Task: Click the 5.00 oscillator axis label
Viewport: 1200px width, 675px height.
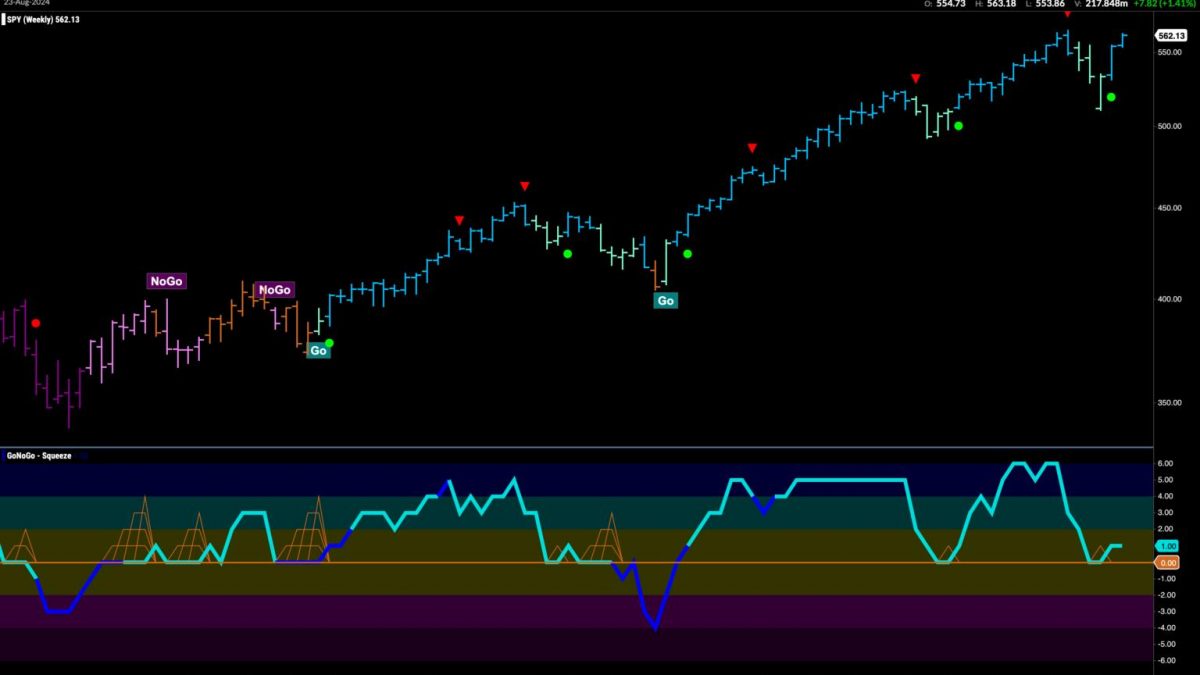Action: [1165, 480]
